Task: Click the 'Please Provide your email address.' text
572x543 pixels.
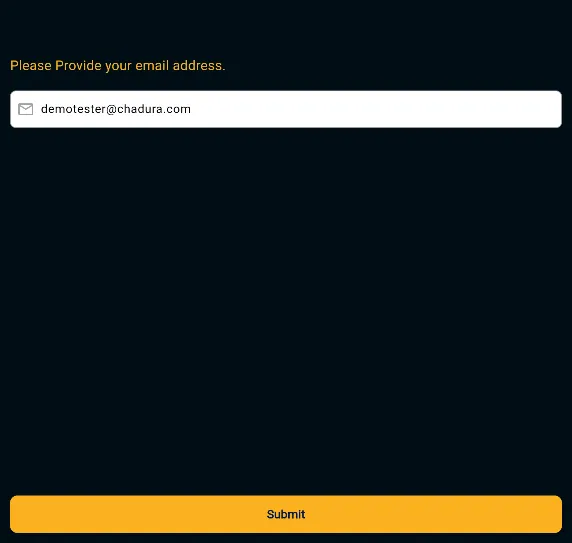Action: [x=117, y=66]
